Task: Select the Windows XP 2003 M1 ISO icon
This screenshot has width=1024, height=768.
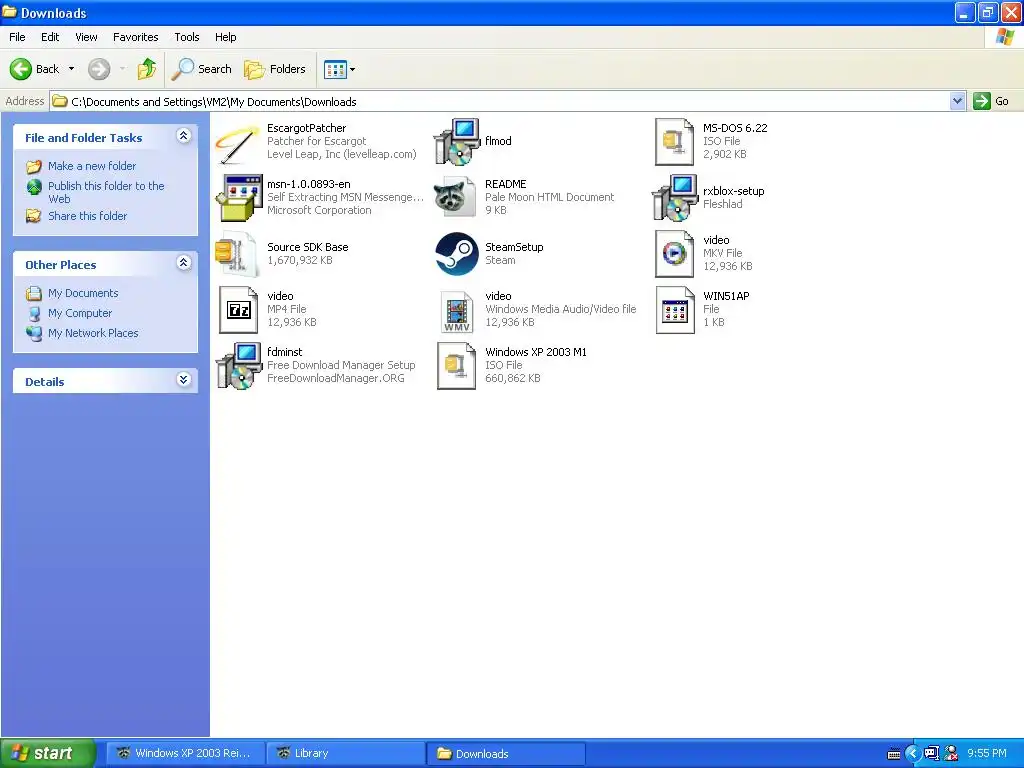Action: click(456, 366)
